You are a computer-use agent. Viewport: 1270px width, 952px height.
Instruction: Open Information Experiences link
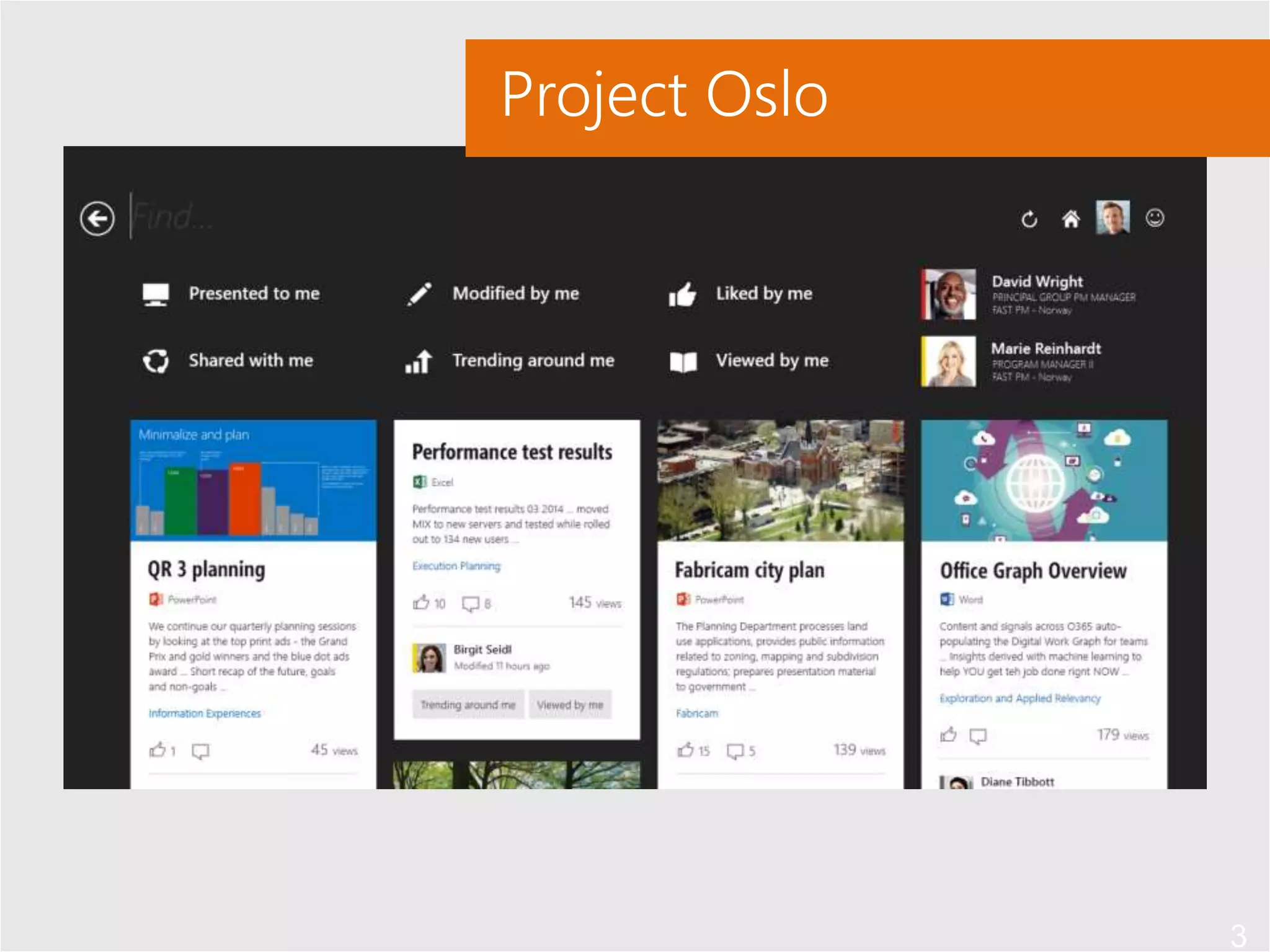(x=205, y=713)
